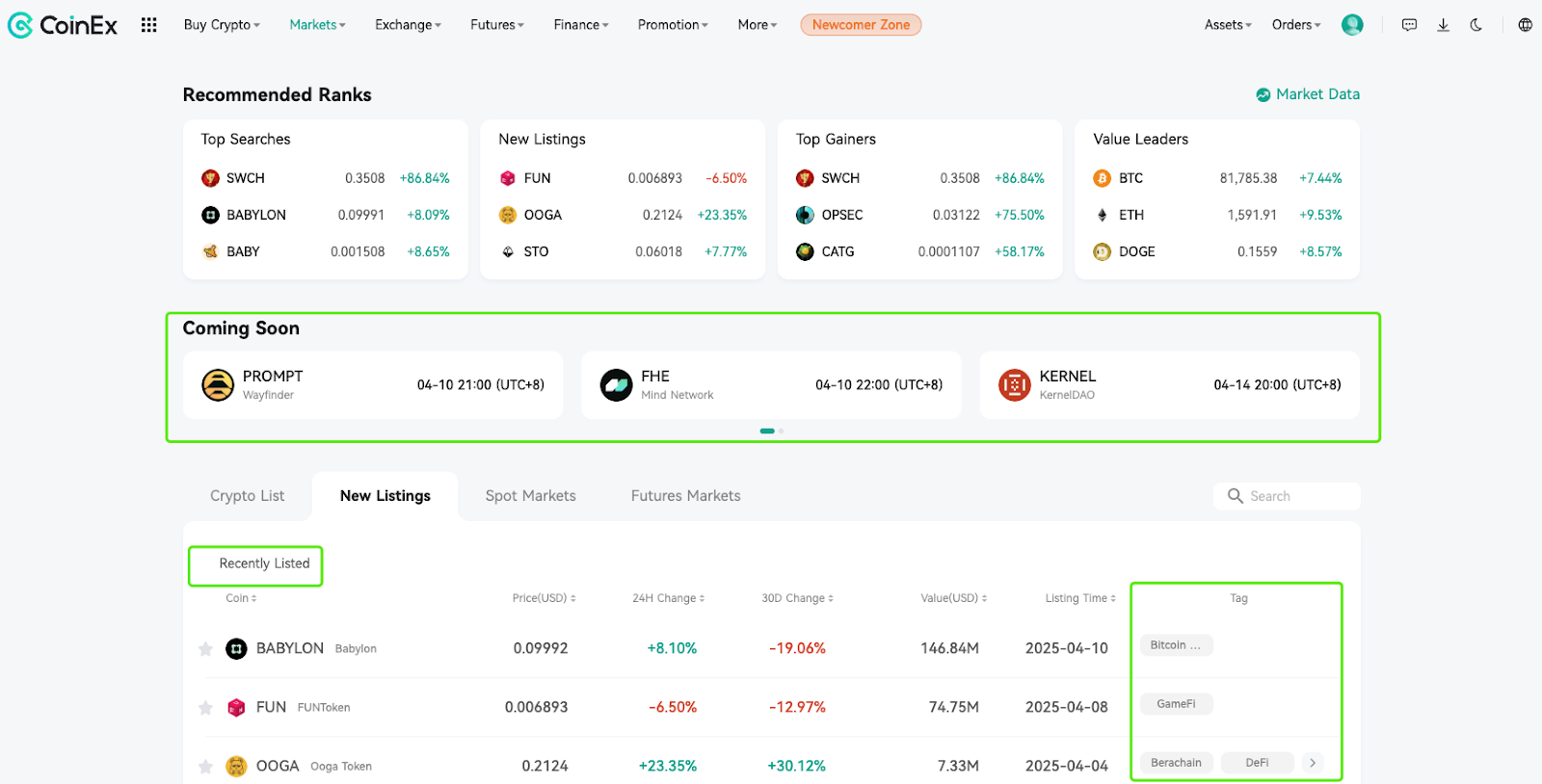Screen dimensions: 1542x784
Task: Open the Promotion dropdown
Action: coord(673,25)
